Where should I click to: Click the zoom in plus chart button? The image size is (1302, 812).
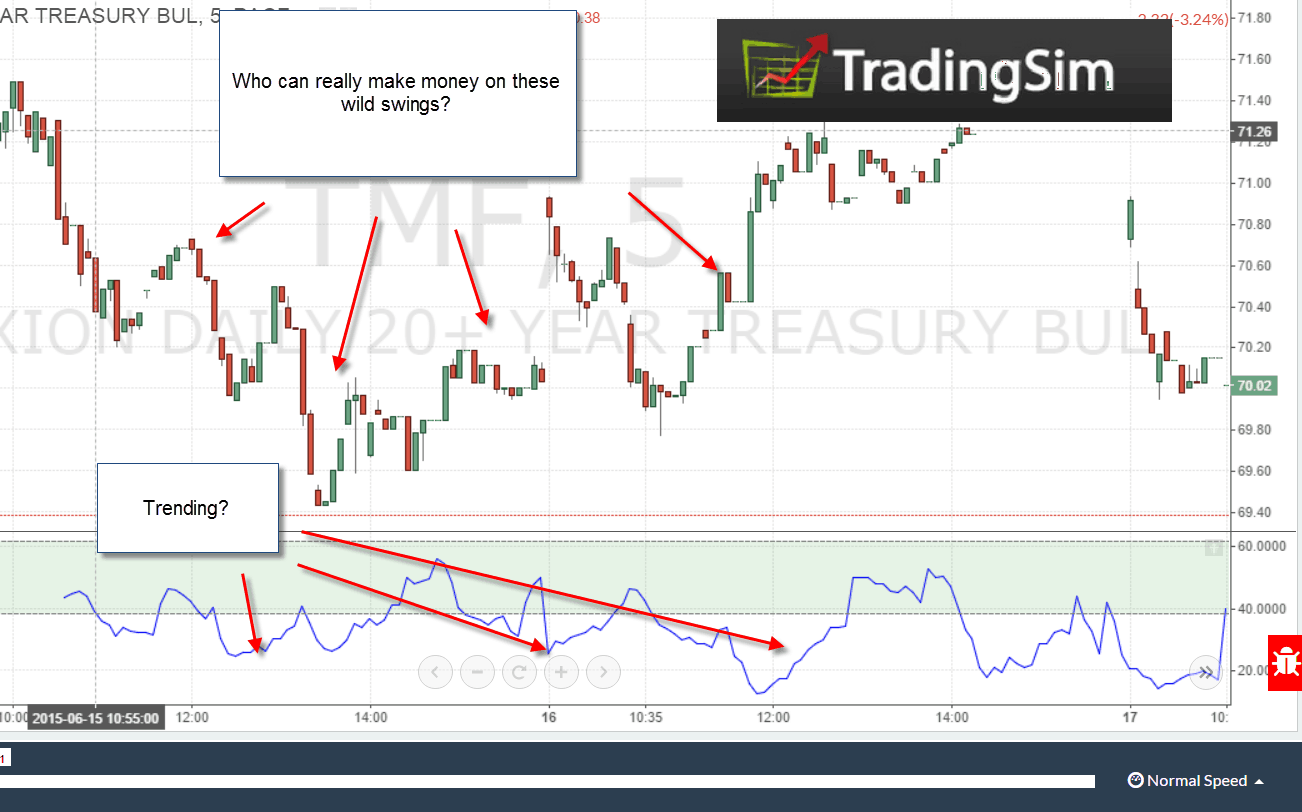click(x=561, y=672)
